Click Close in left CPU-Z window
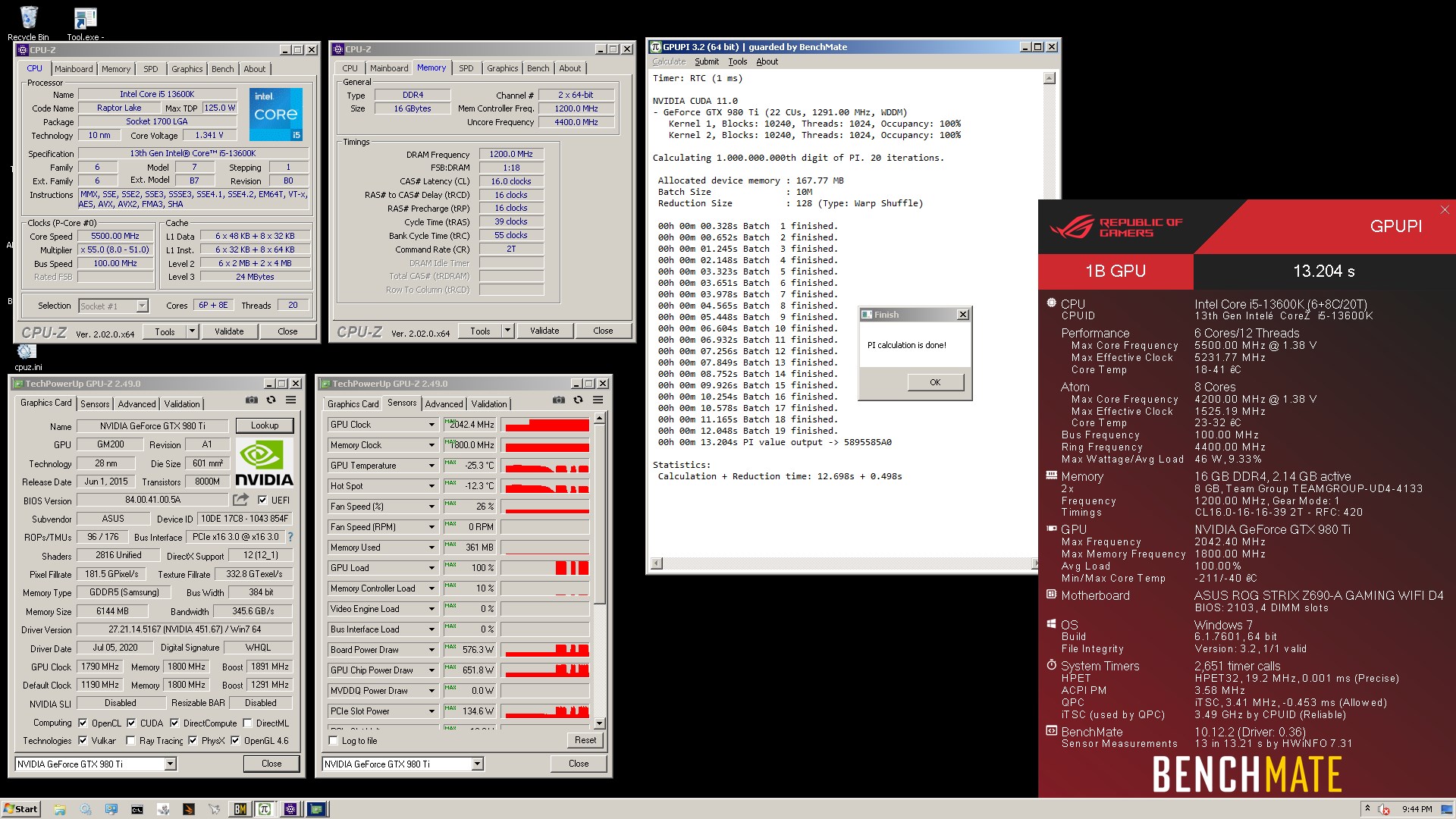This screenshot has width=1456, height=819. pos(287,331)
